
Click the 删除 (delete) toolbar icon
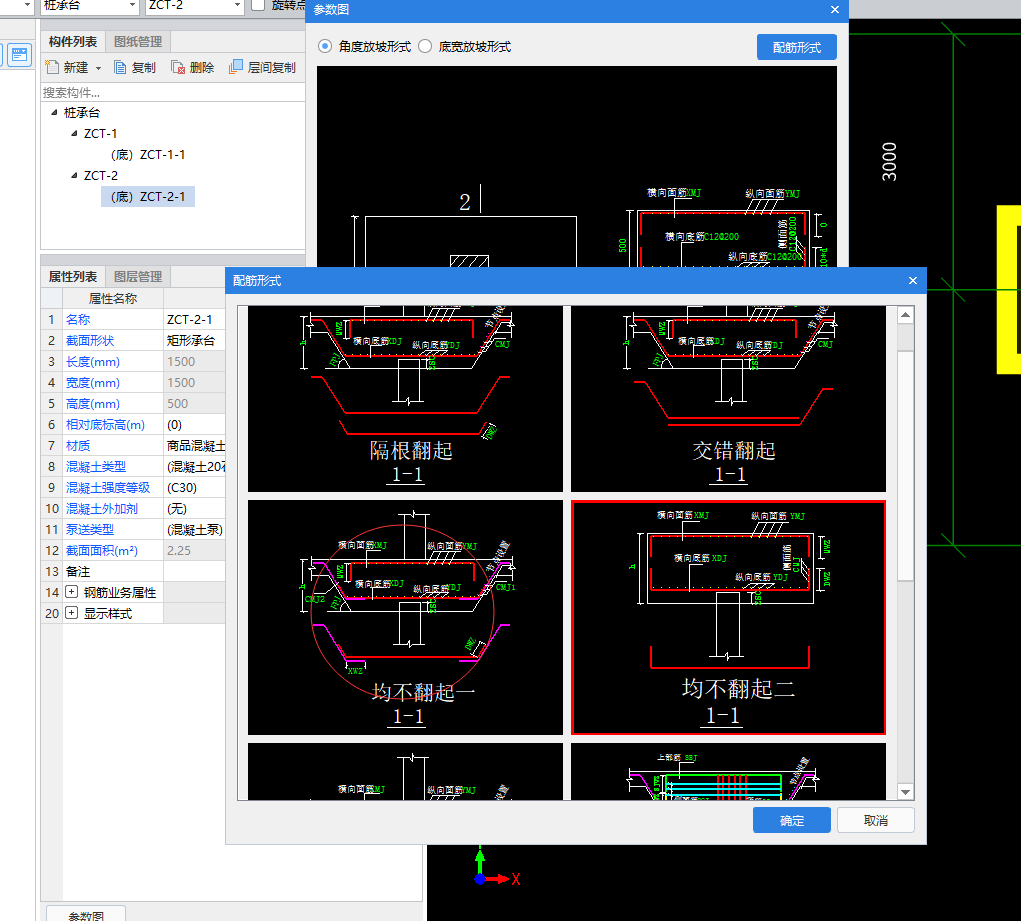[178, 67]
